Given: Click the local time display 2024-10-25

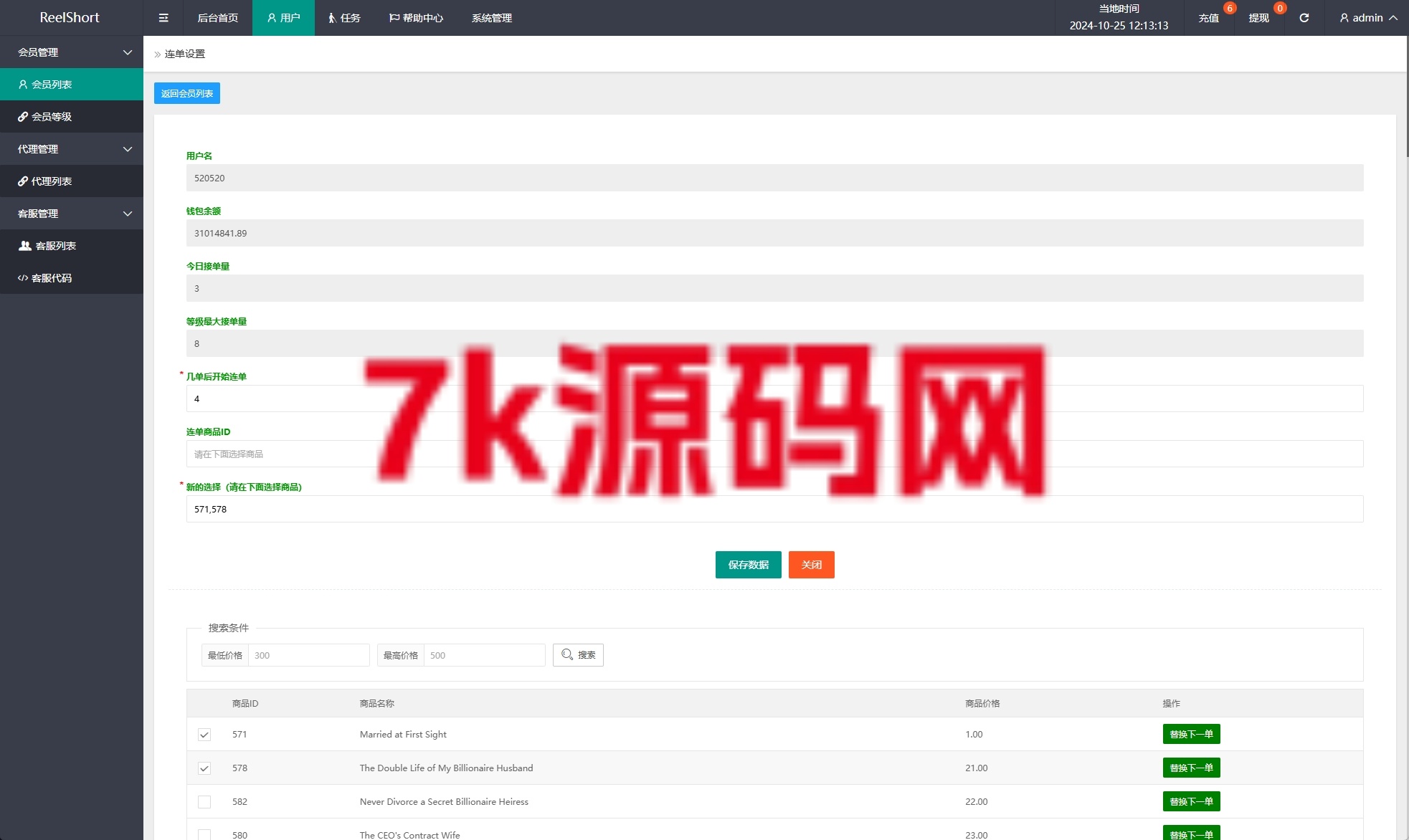Looking at the screenshot, I should (1119, 26).
